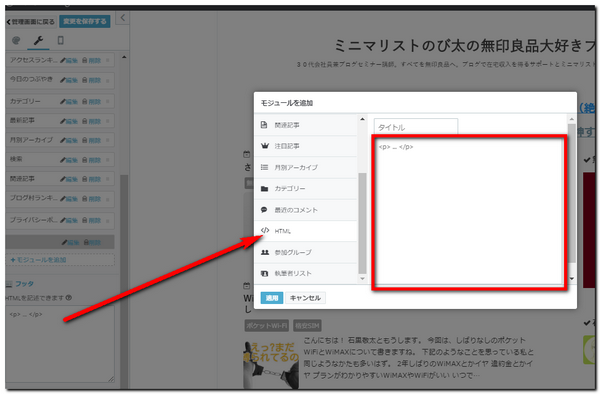Open the design theme palette tab

coord(16,40)
